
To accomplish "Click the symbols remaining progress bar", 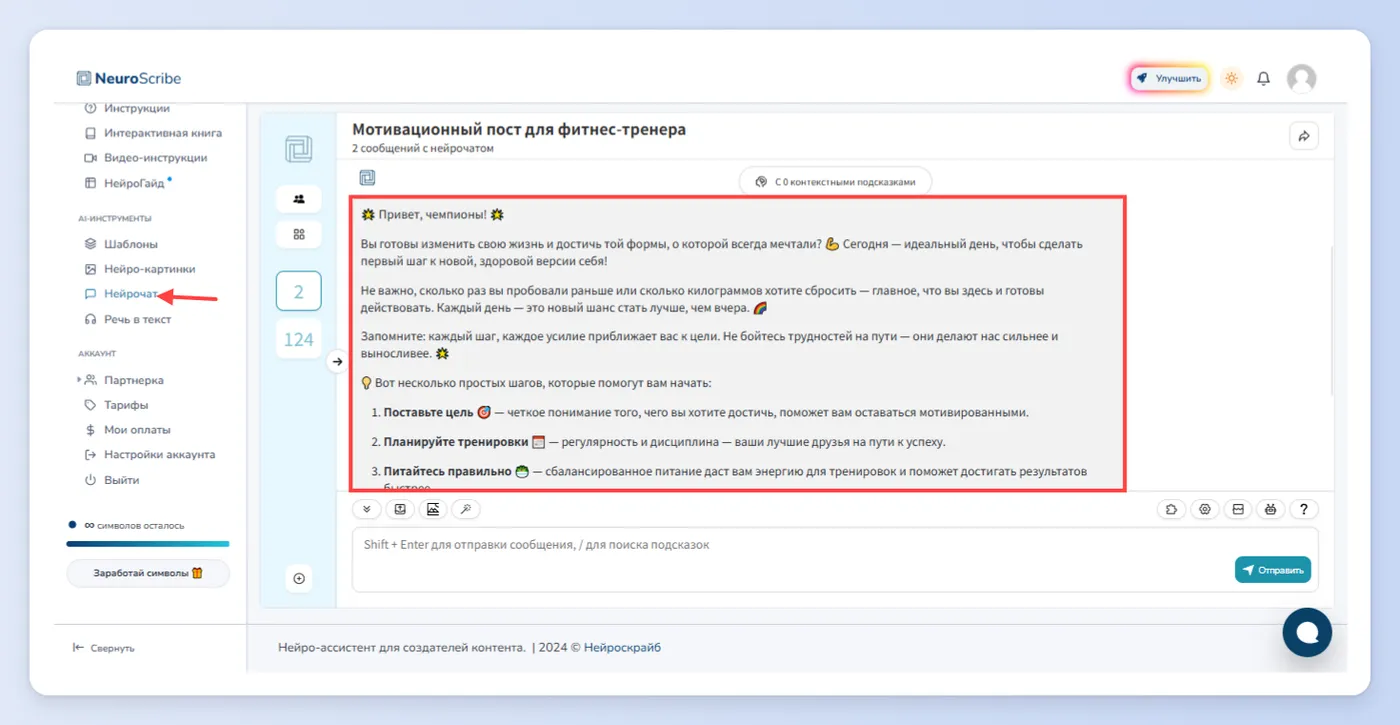I will 148,544.
